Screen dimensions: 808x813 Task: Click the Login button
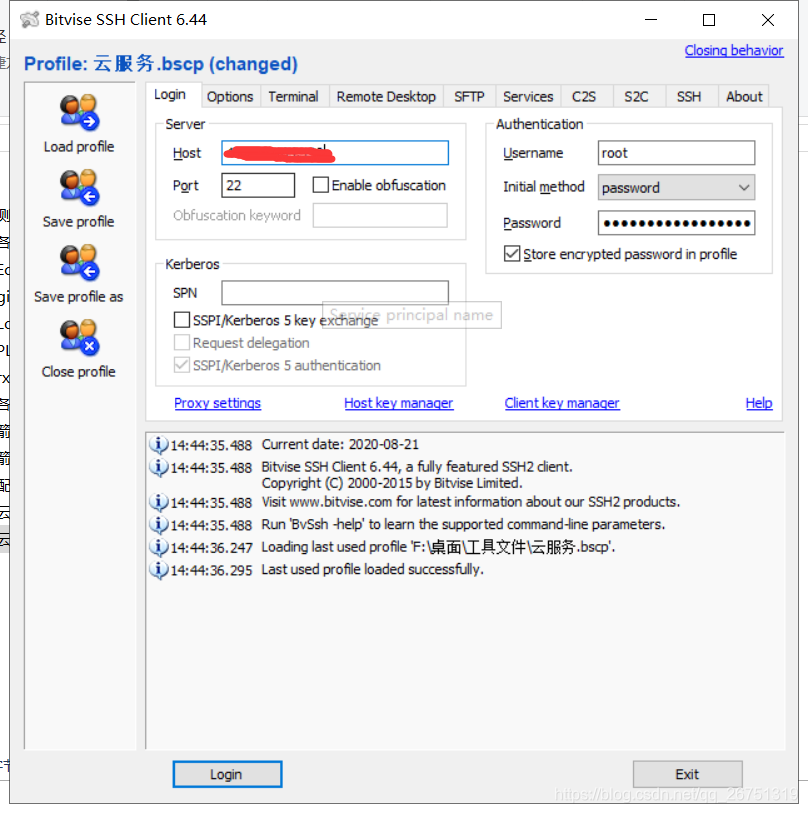(227, 774)
